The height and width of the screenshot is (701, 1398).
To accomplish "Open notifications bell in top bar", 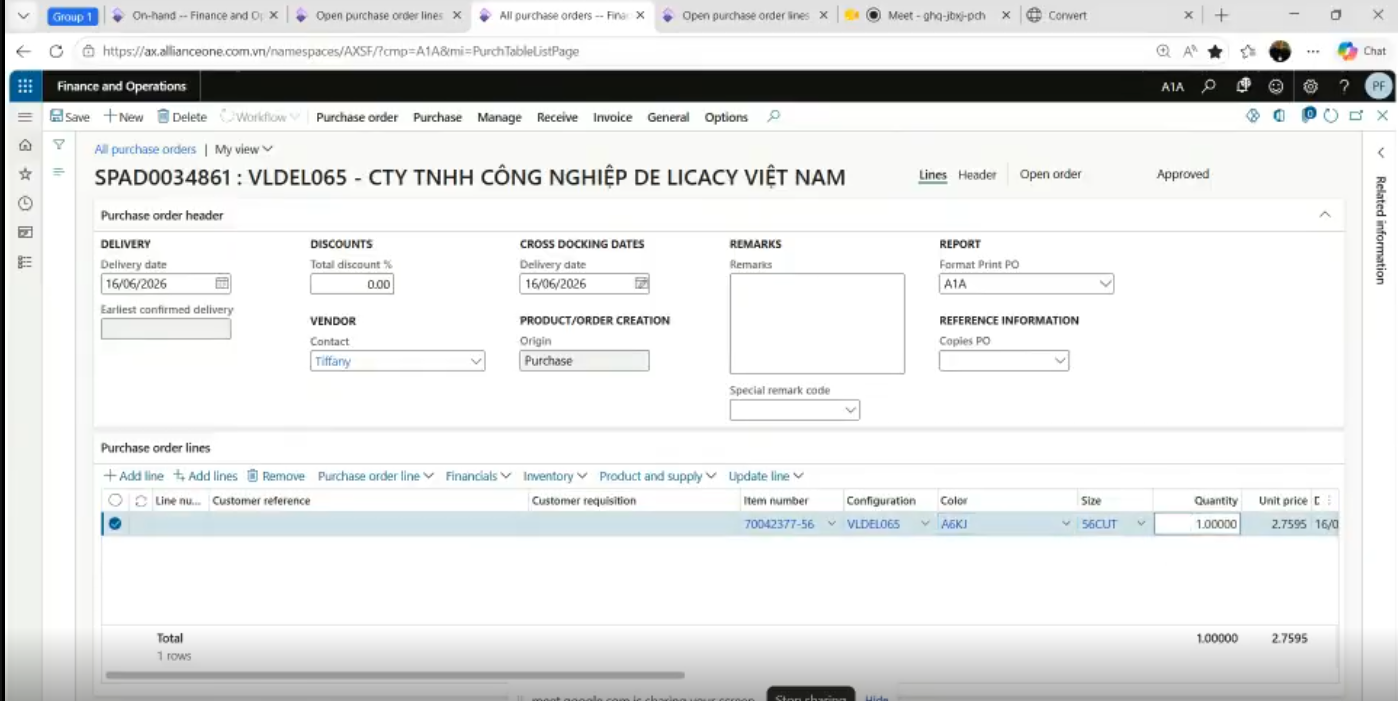I will click(1243, 87).
